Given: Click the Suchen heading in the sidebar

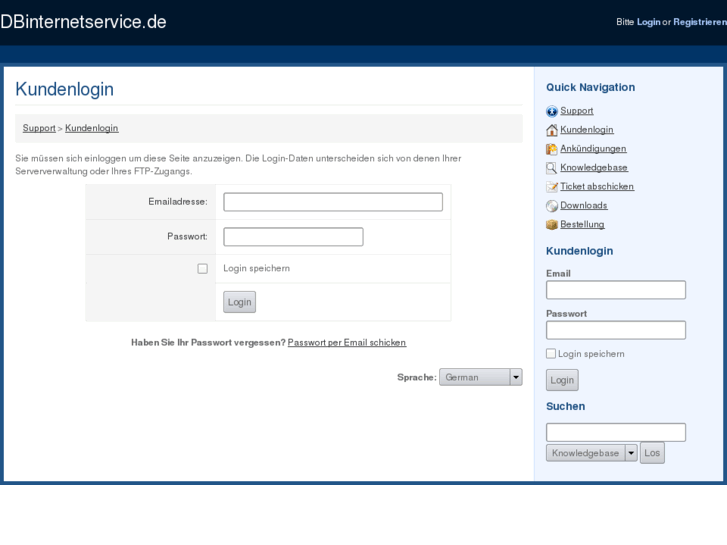Looking at the screenshot, I should 565,406.
